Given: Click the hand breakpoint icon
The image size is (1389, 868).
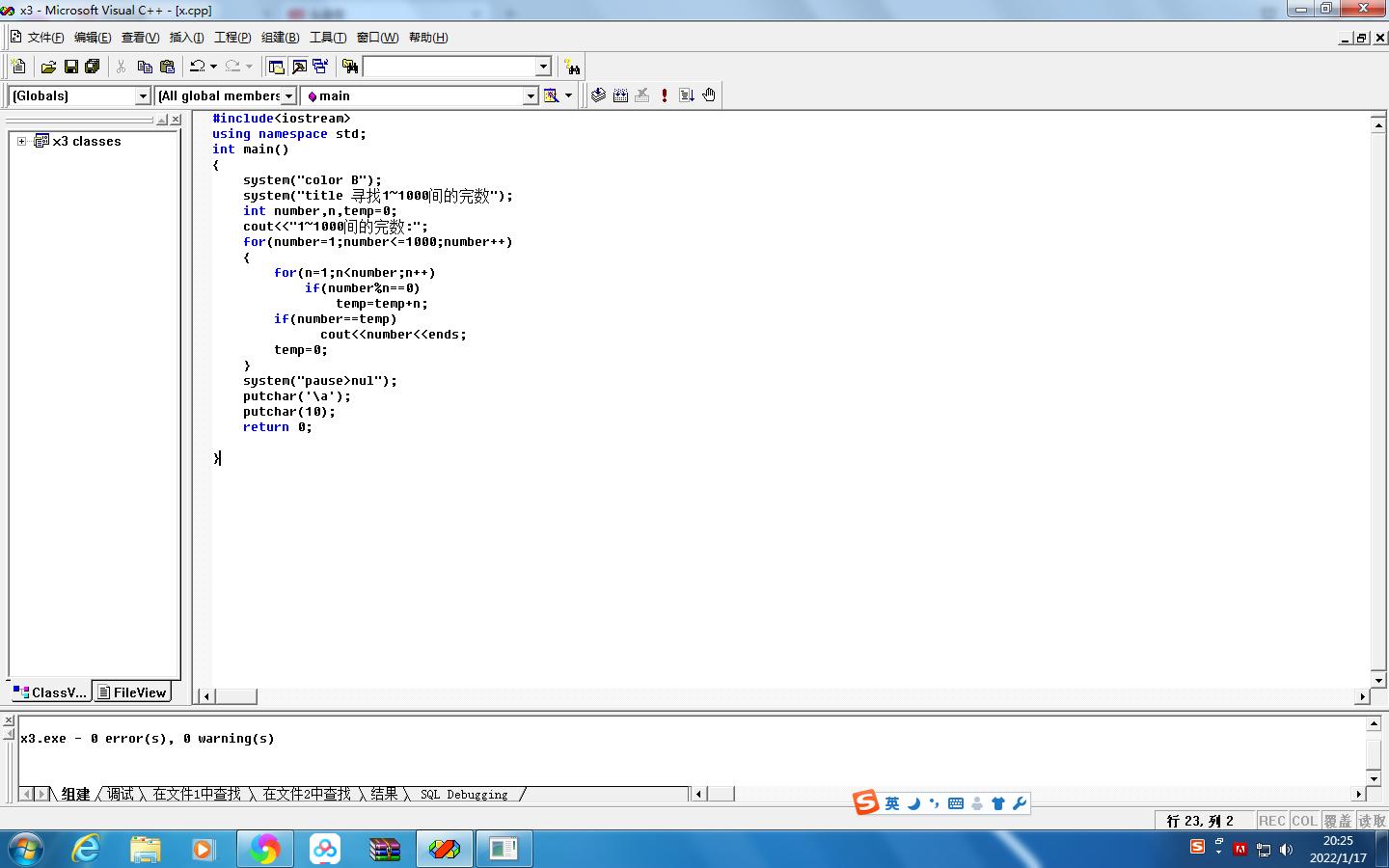Looking at the screenshot, I should click(x=709, y=95).
